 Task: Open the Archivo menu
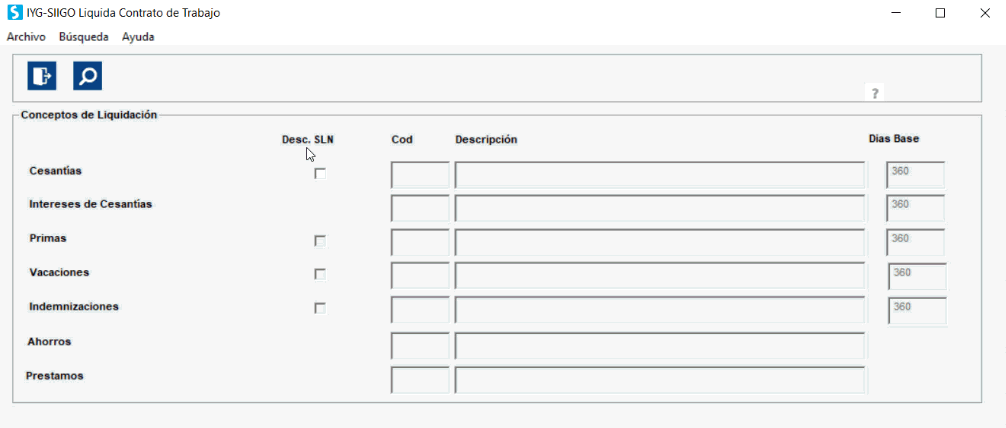pyautogui.click(x=26, y=37)
